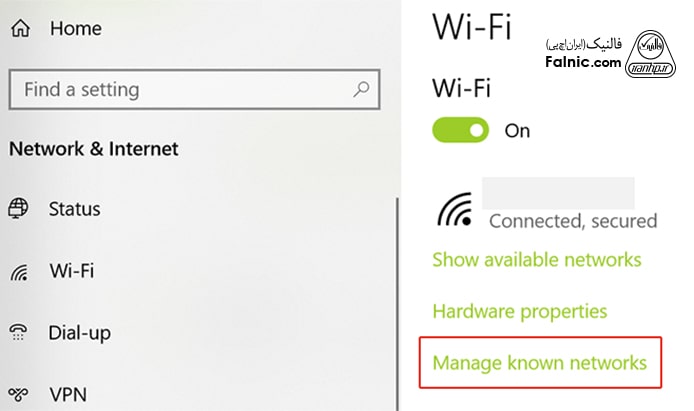This screenshot has width=694, height=411.
Task: Select Status in the sidebar
Action: (75, 209)
